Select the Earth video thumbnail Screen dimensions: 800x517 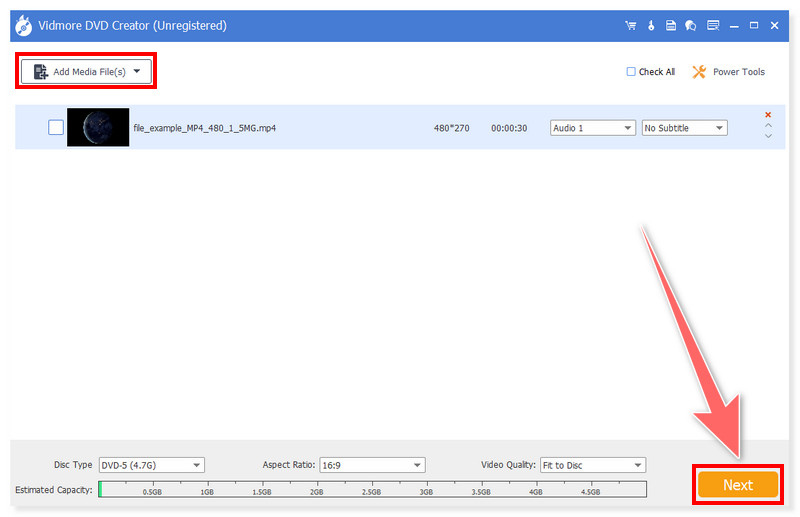[98, 128]
